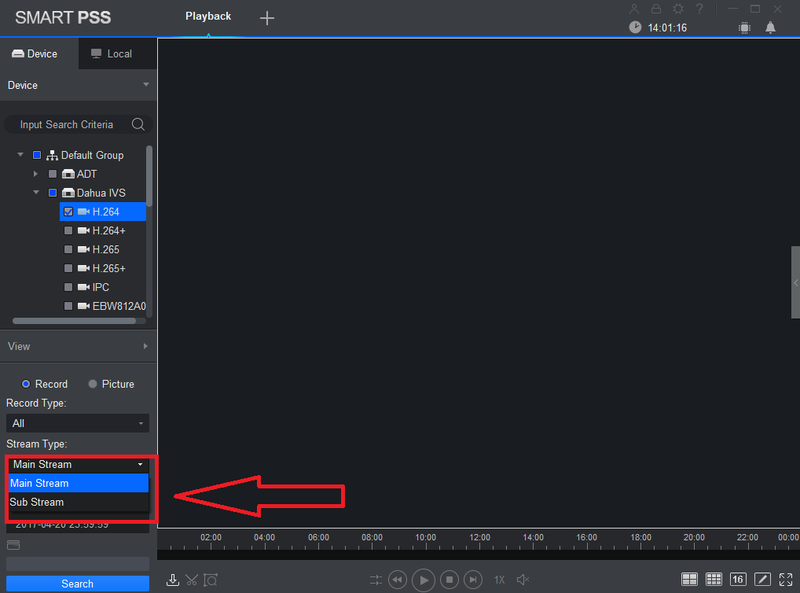Select the Picture radio button
800x593 pixels.
[92, 384]
